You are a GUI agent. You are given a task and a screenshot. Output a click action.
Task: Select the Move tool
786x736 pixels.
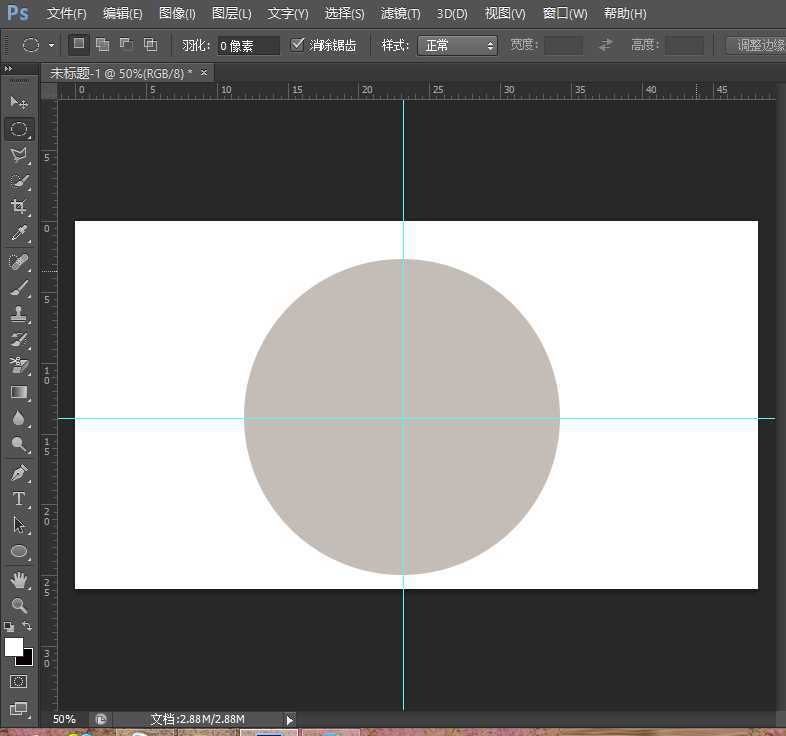19,102
